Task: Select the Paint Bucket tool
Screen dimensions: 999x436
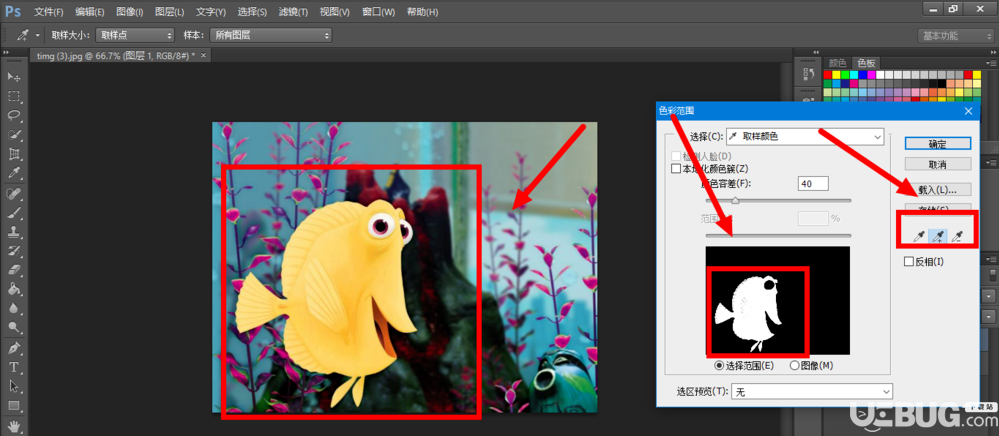Action: 13,289
